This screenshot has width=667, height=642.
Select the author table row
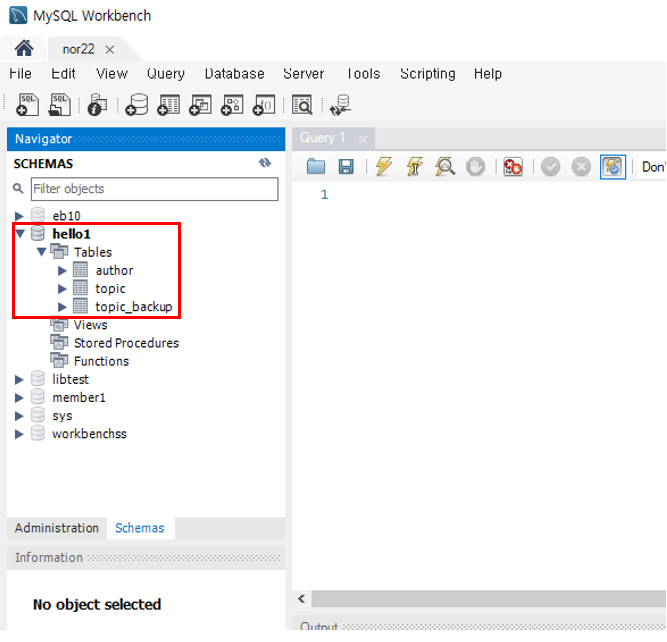[x=114, y=271]
